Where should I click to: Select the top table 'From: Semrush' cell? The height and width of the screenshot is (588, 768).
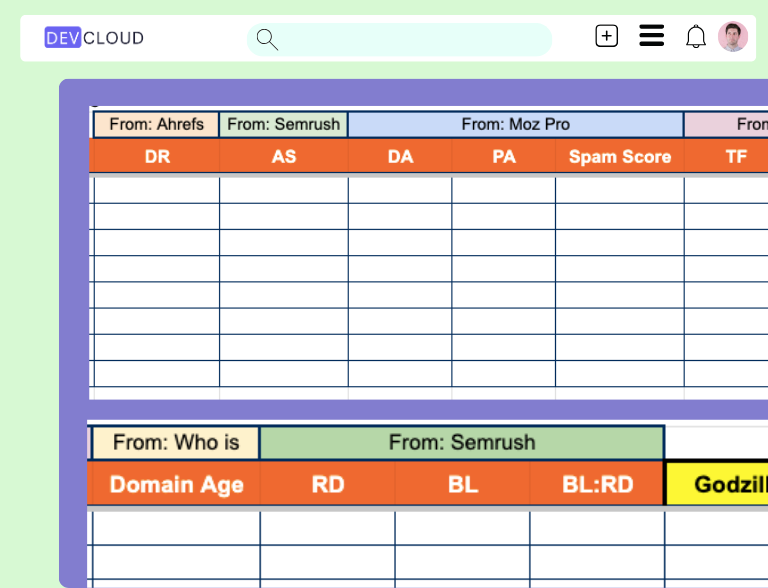[284, 124]
